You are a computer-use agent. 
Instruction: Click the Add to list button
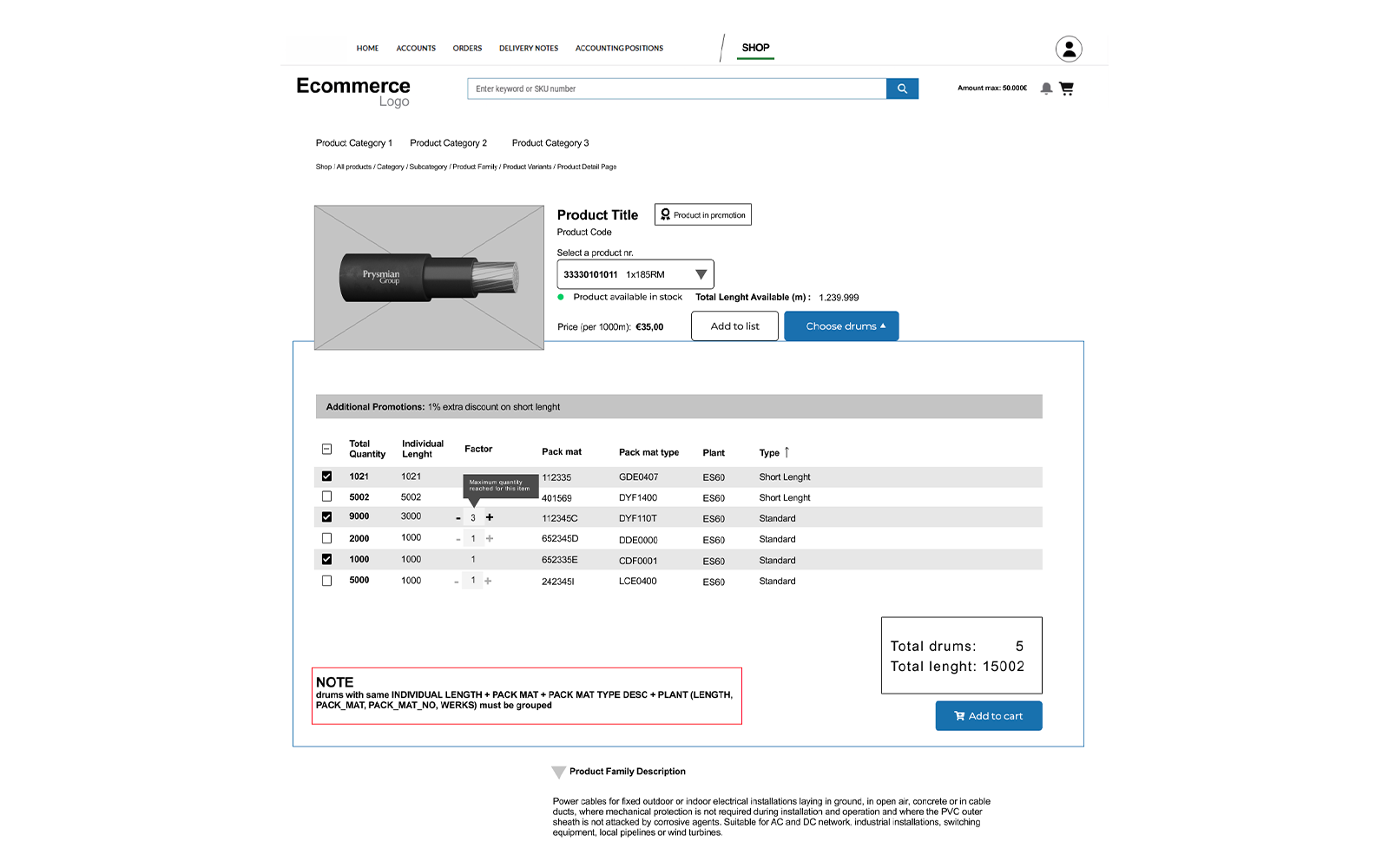pyautogui.click(x=734, y=326)
